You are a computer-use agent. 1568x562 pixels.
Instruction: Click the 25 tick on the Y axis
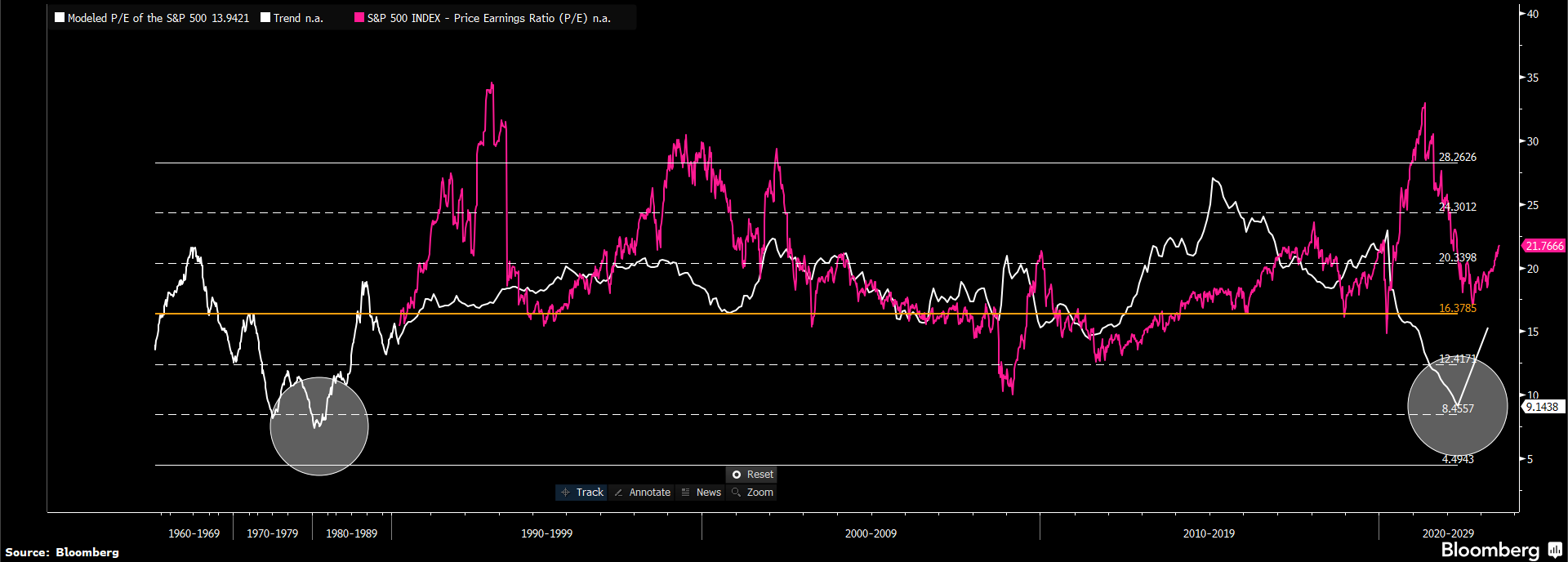click(x=1532, y=205)
